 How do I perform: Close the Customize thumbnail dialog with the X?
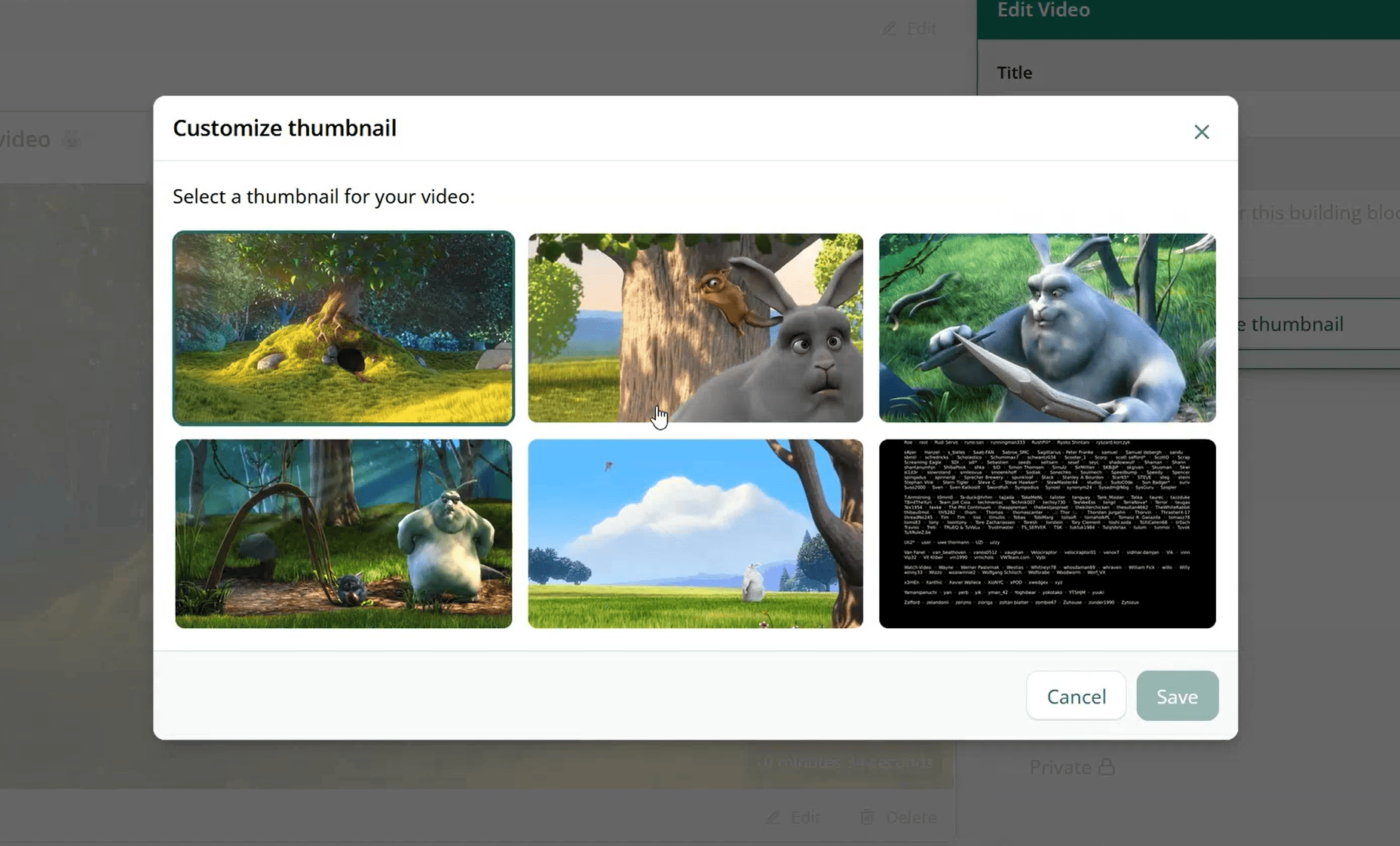tap(1202, 132)
